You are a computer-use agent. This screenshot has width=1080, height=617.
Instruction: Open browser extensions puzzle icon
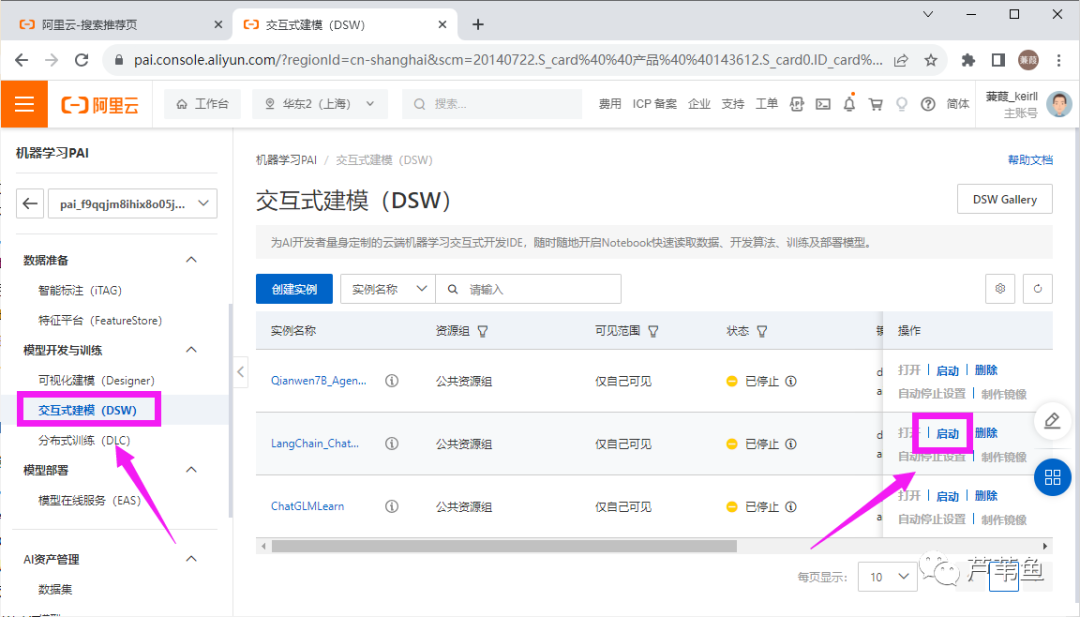click(968, 60)
